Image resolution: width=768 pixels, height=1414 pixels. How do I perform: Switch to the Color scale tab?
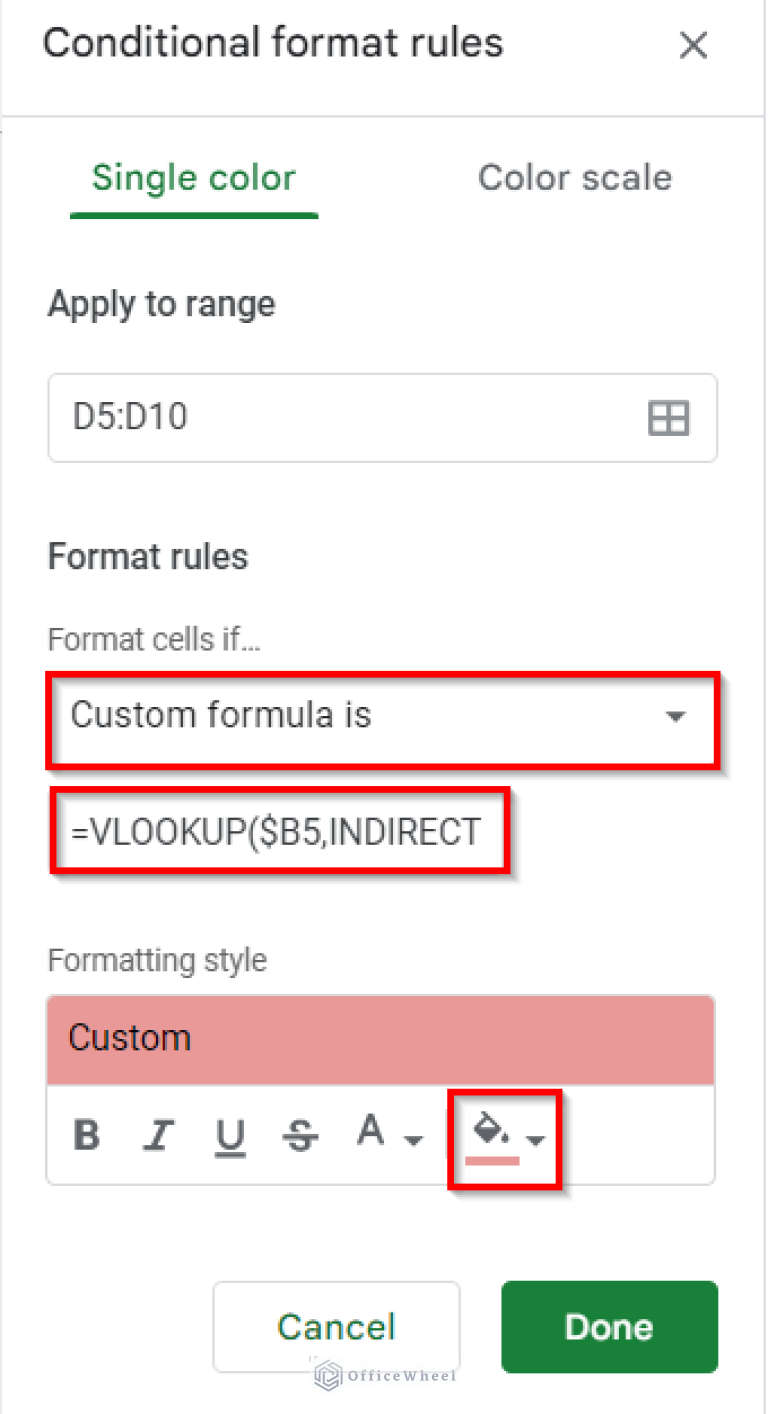tap(575, 177)
